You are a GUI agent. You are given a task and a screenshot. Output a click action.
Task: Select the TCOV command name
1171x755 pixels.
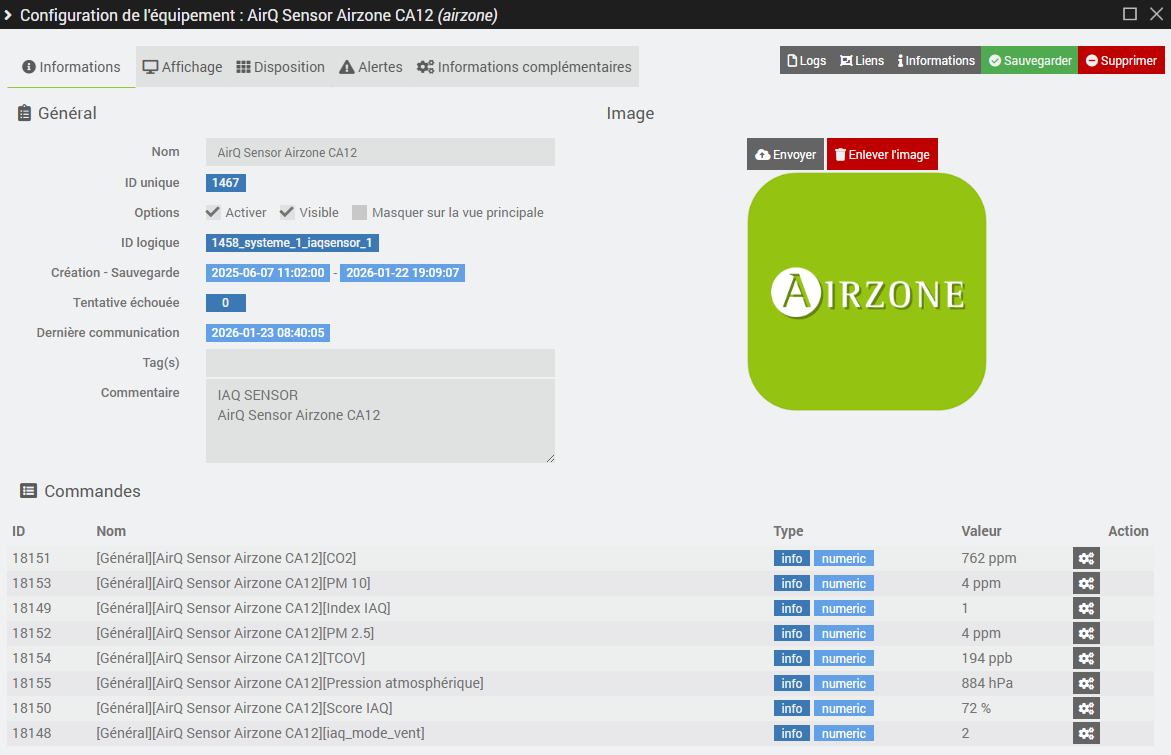click(x=231, y=659)
